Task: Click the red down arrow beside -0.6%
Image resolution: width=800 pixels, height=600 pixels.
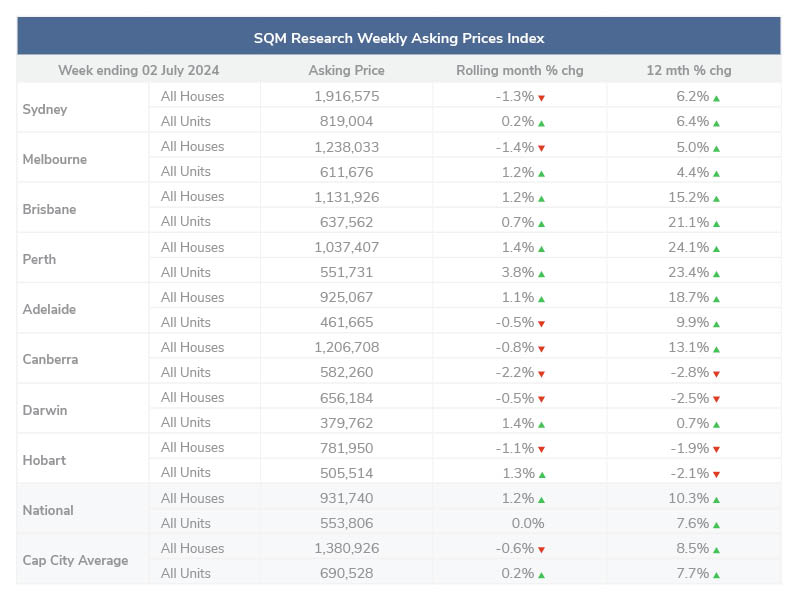Action: pos(541,550)
